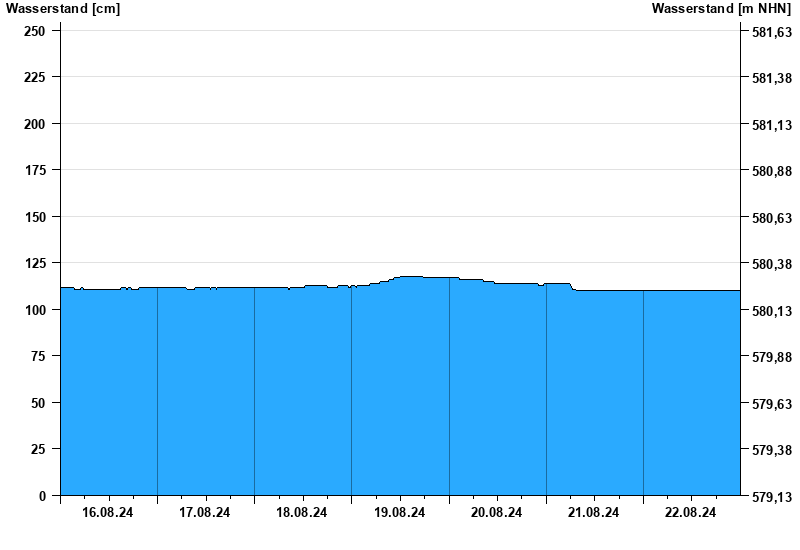Click the 'Wasserstand [cm]' axis title
This screenshot has width=800, height=550.
coord(63,9)
